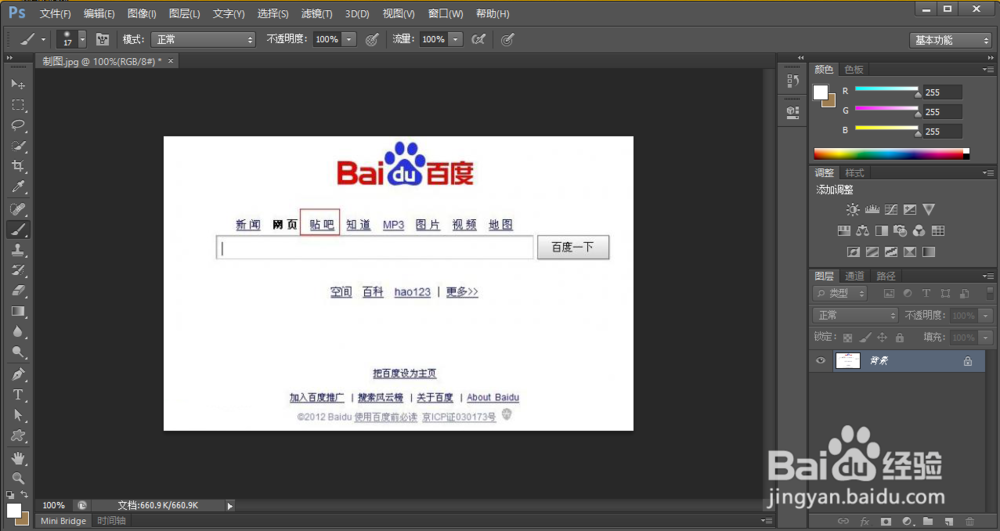Select the Brush tool in toolbox
The image size is (1000, 531).
(x=18, y=229)
